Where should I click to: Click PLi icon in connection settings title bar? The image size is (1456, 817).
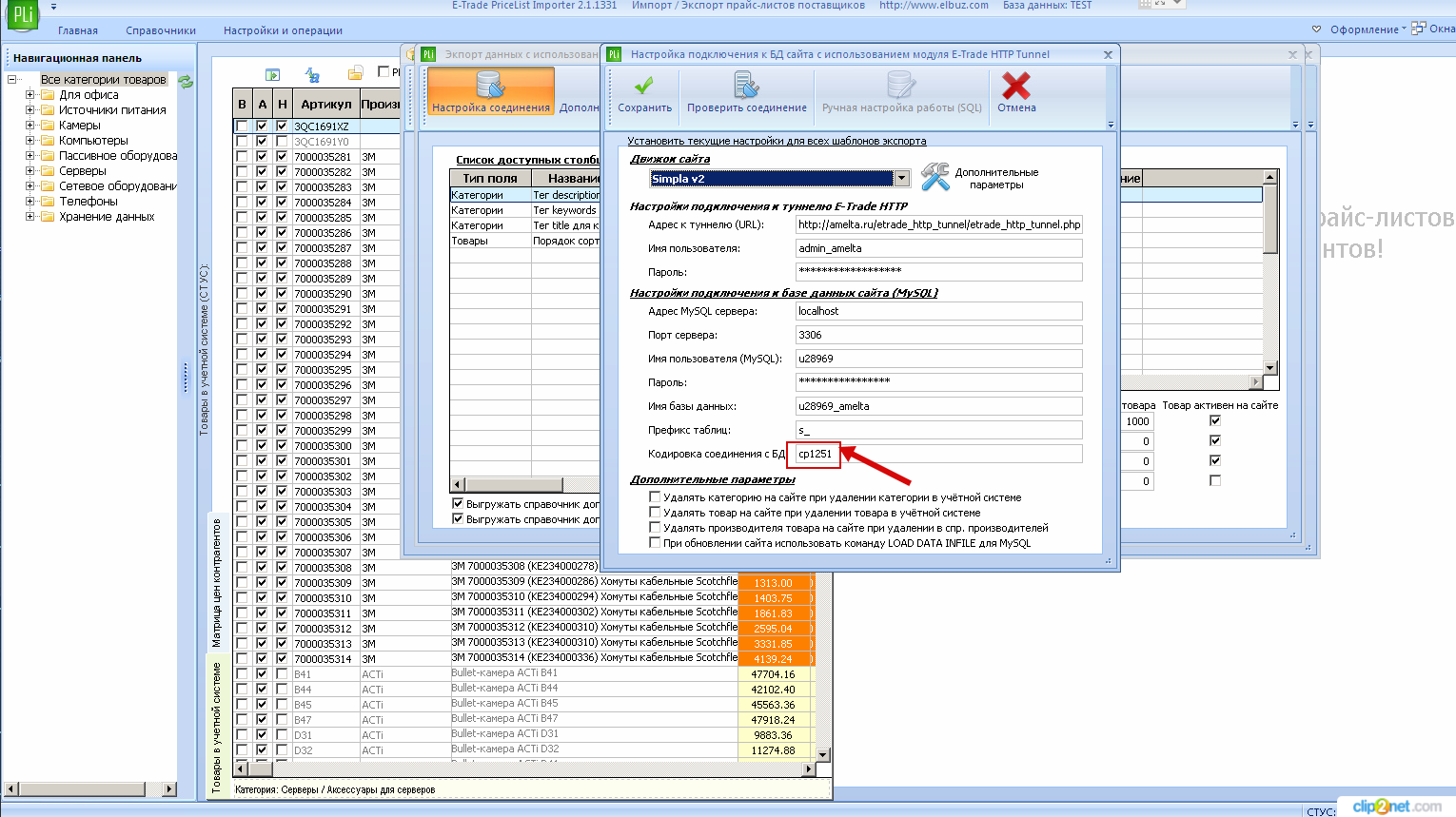click(614, 54)
